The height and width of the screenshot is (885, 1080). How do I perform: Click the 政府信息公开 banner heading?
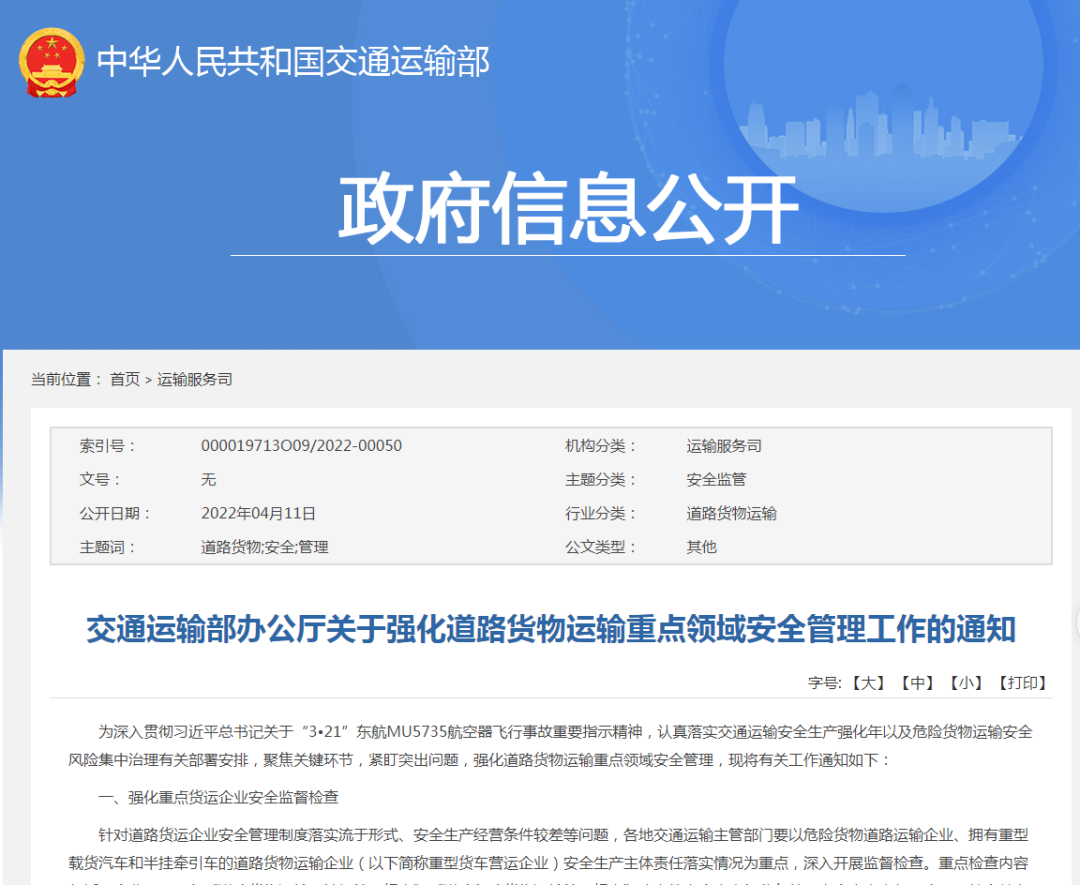(x=568, y=209)
